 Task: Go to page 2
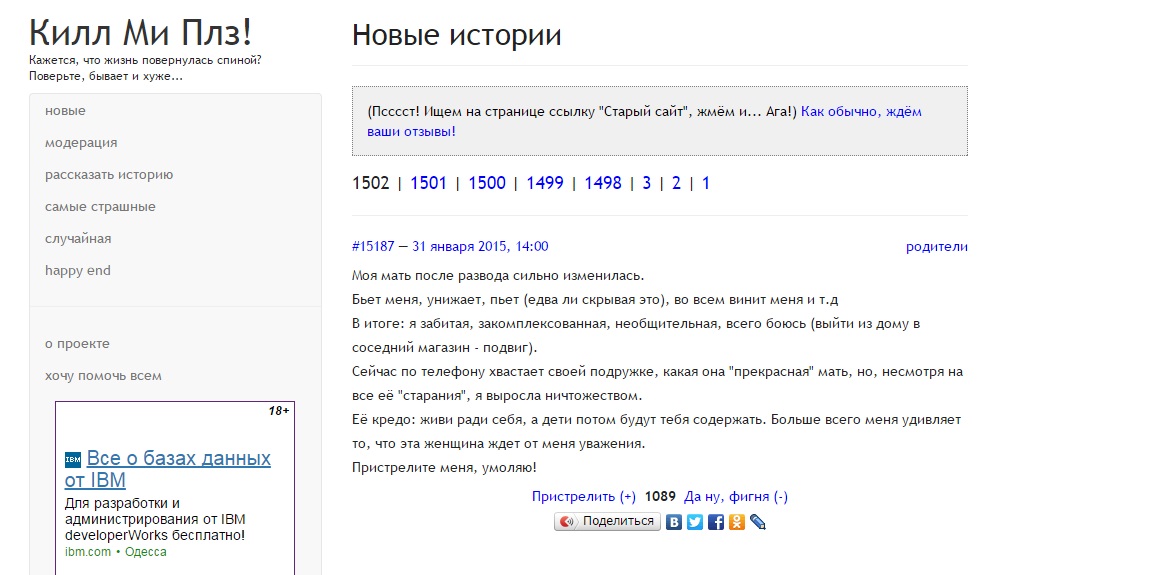tap(676, 183)
